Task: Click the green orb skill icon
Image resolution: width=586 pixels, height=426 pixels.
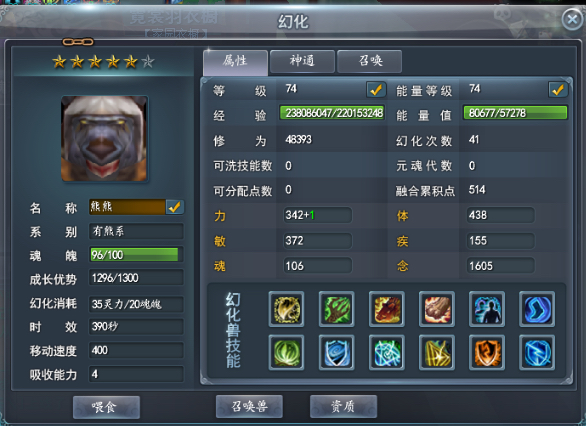Action: pyautogui.click(x=286, y=352)
